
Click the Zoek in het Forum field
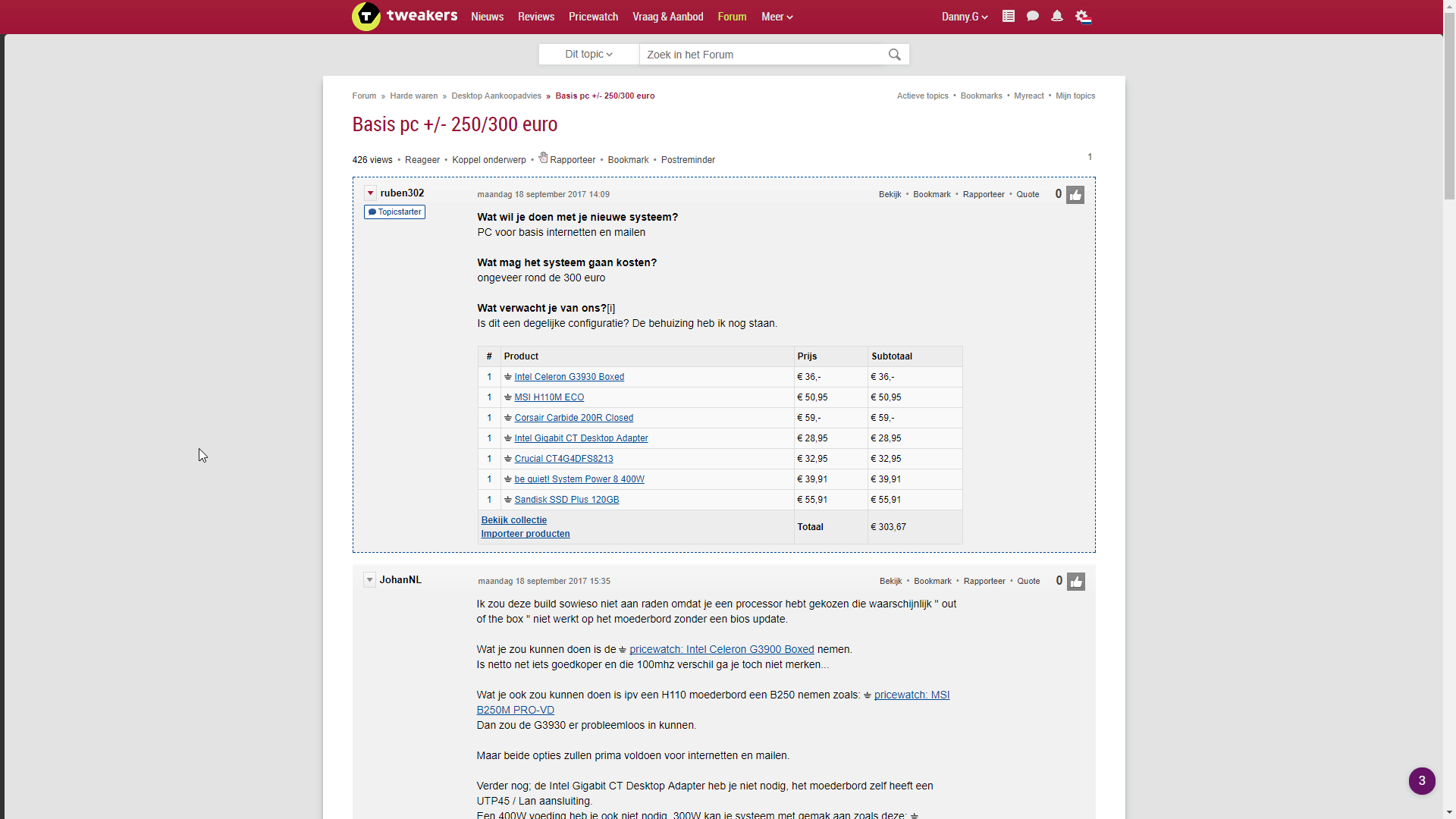pos(762,55)
